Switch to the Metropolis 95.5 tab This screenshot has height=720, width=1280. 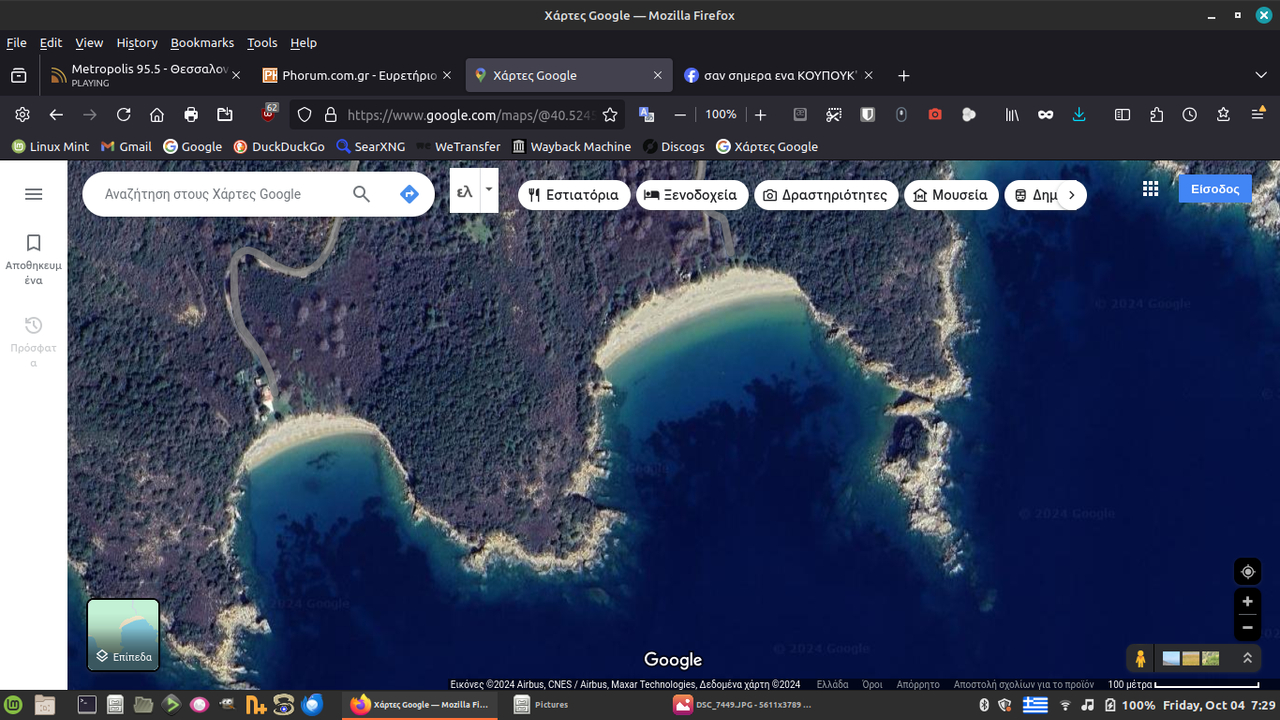click(x=143, y=75)
